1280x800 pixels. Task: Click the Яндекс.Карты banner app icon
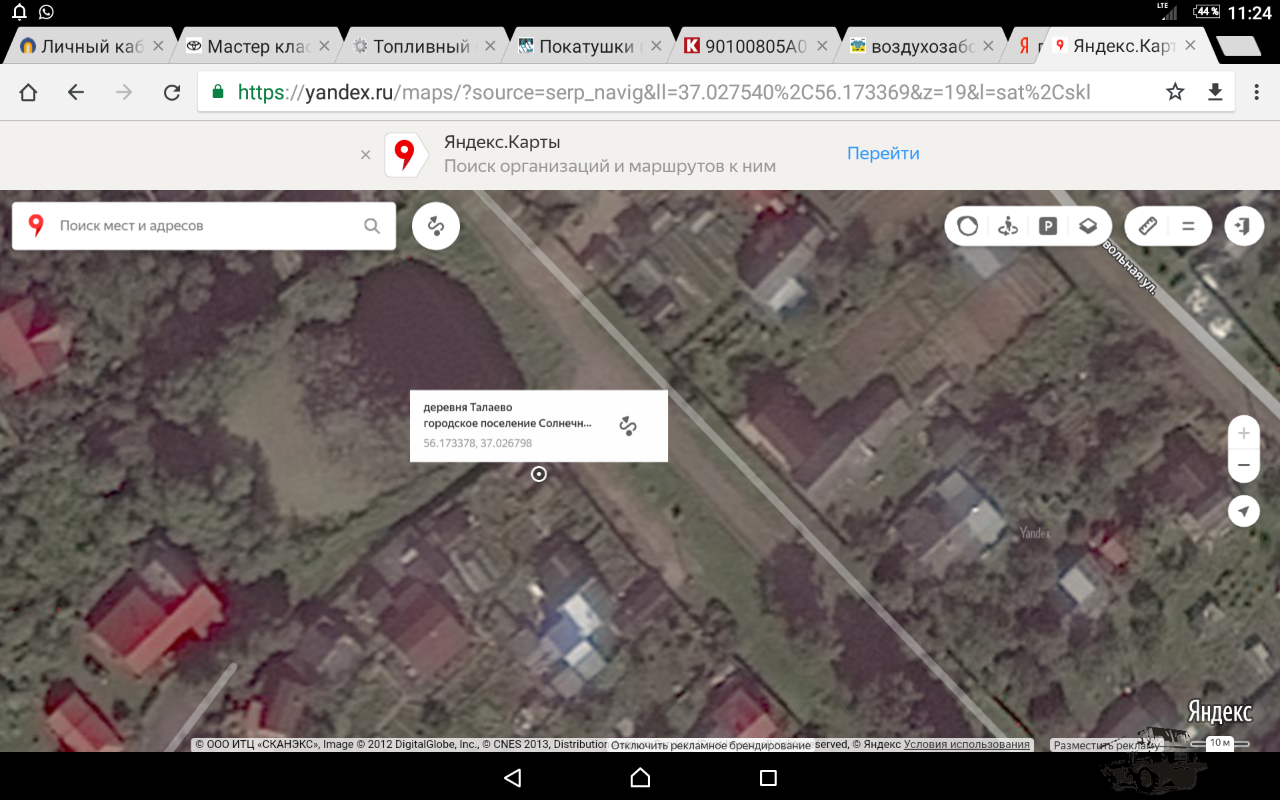click(x=404, y=155)
